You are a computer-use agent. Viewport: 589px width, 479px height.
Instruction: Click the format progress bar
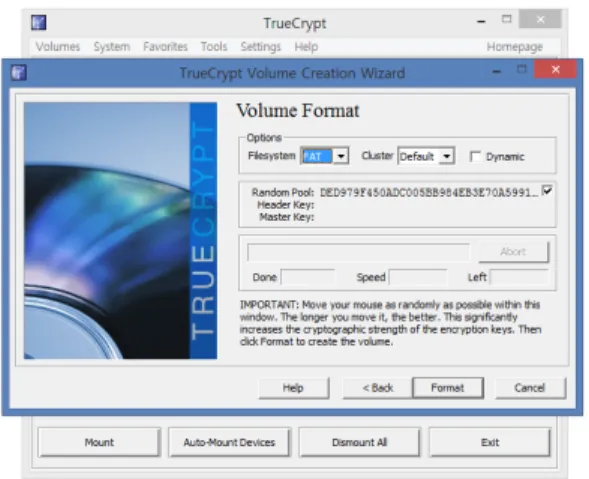click(358, 252)
